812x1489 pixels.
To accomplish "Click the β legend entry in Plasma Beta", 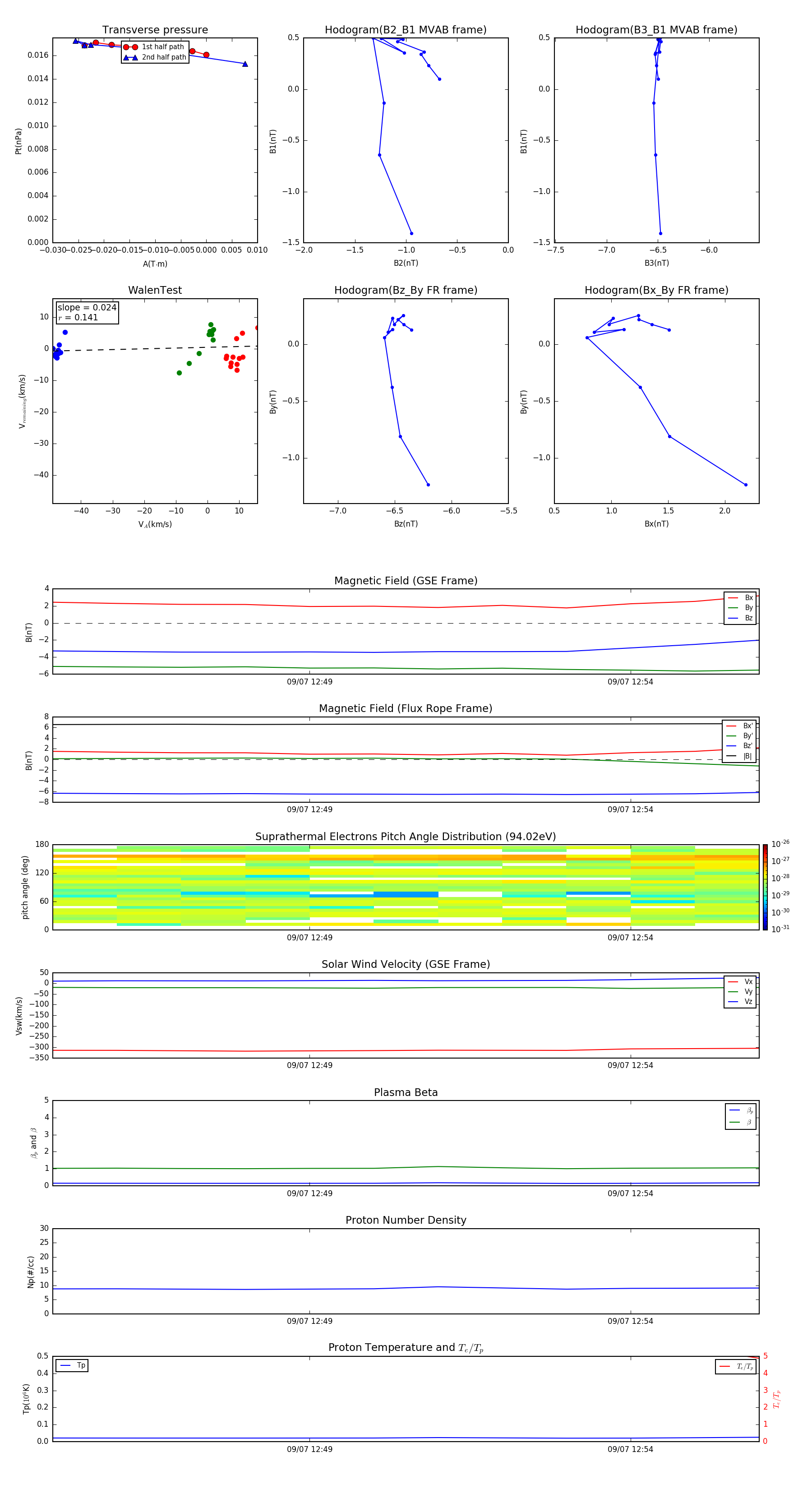I will point(741,1122).
